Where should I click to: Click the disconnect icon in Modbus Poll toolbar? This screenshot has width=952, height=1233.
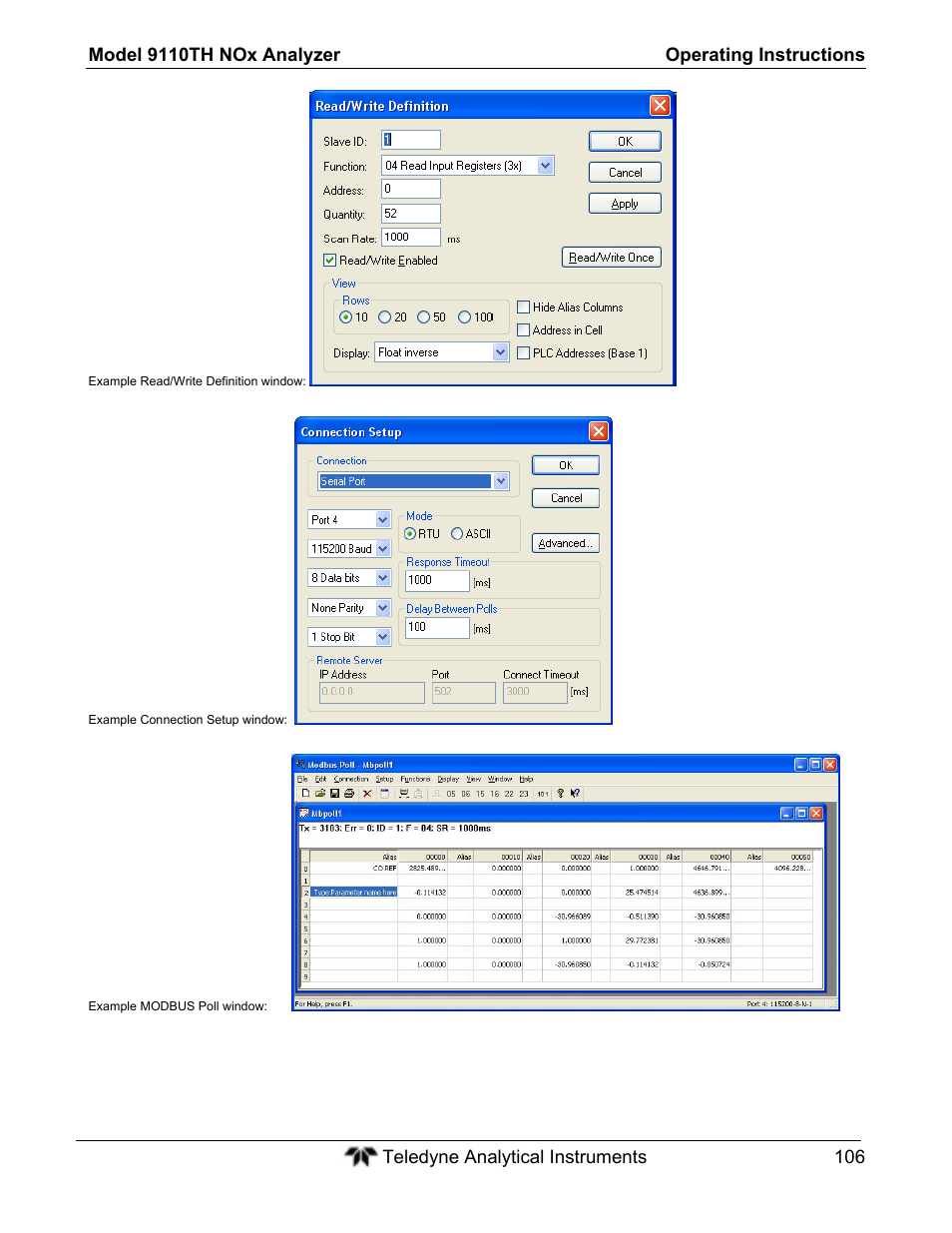(419, 794)
